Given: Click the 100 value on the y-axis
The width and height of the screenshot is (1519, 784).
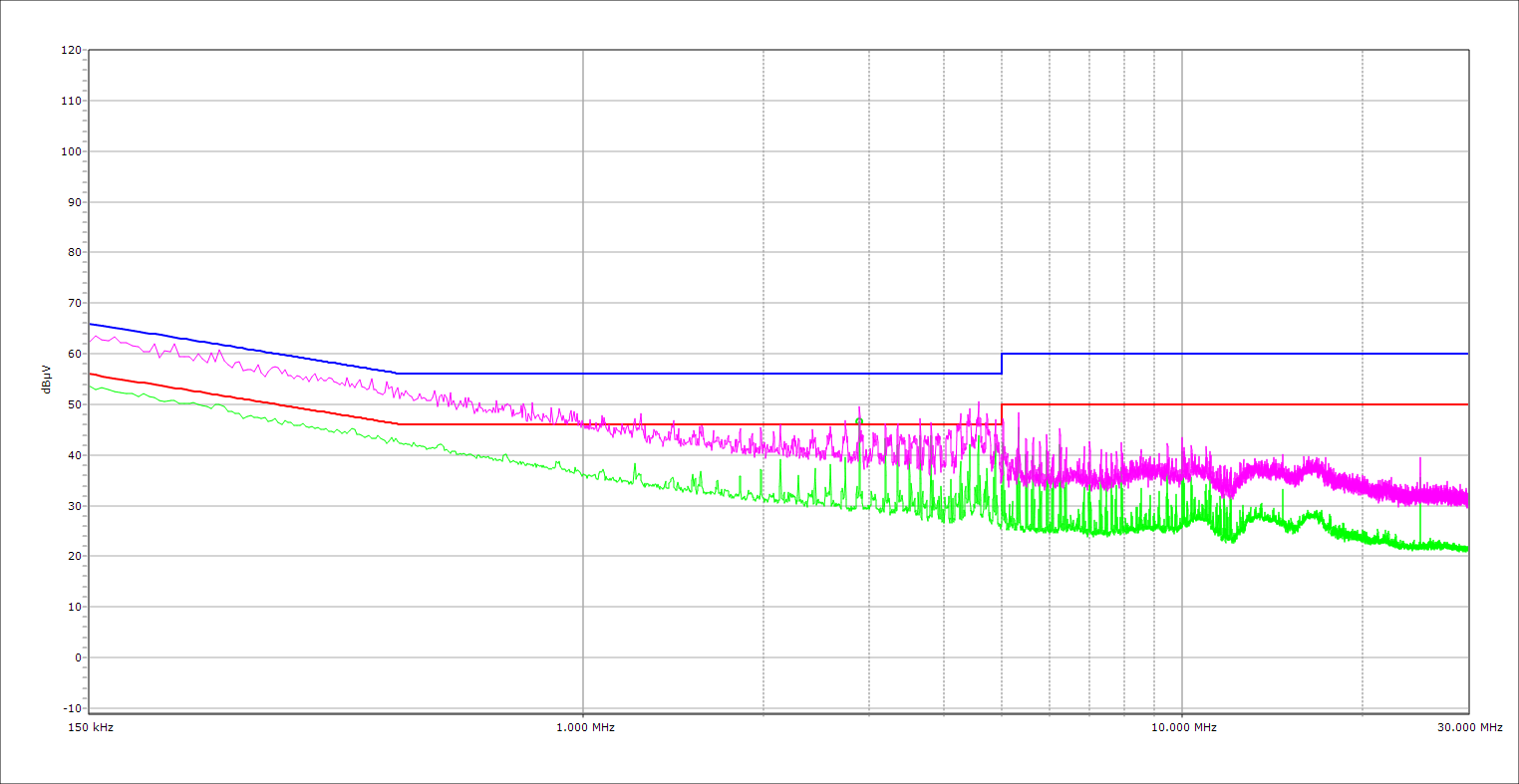Looking at the screenshot, I should pos(70,151).
